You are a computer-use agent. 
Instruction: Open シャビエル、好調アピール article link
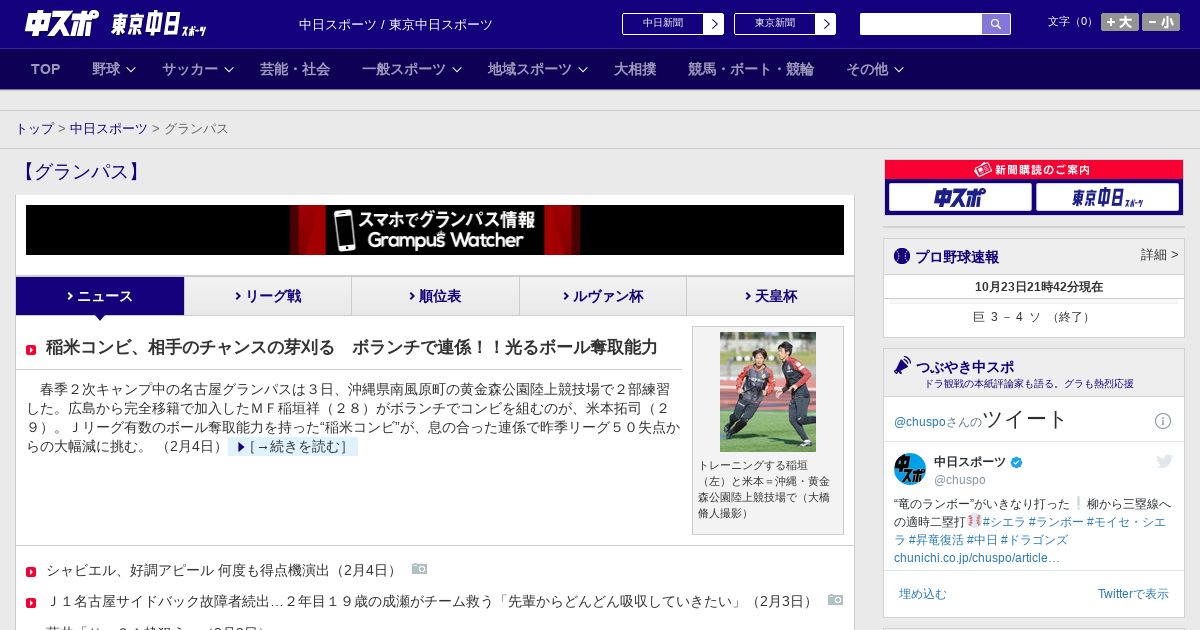222,570
